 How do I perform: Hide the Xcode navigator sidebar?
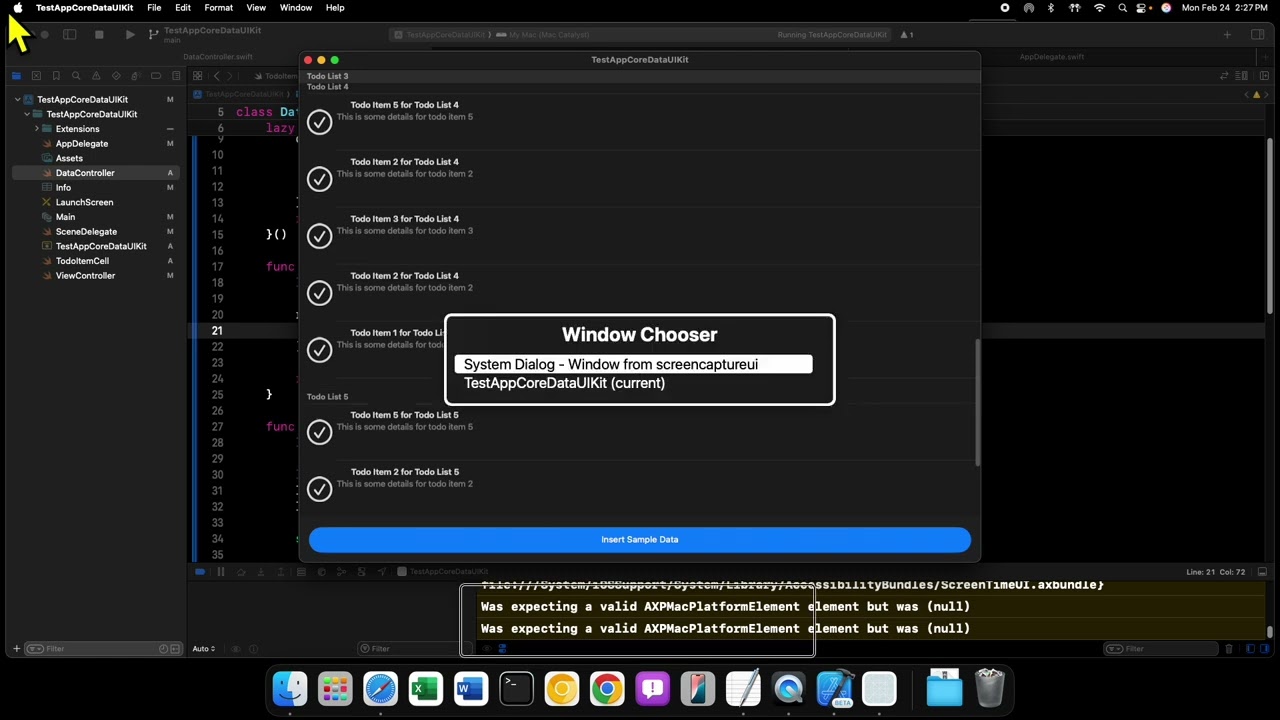tap(69, 35)
